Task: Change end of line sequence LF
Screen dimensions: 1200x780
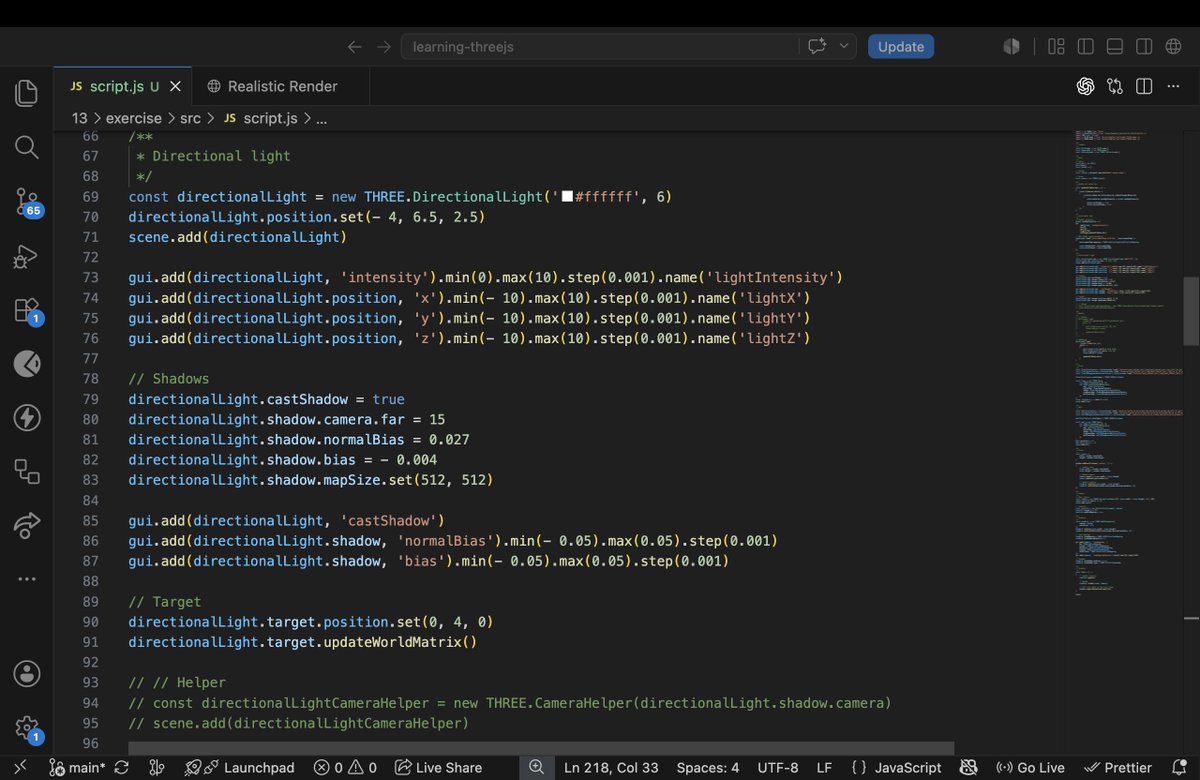Action: [x=824, y=768]
